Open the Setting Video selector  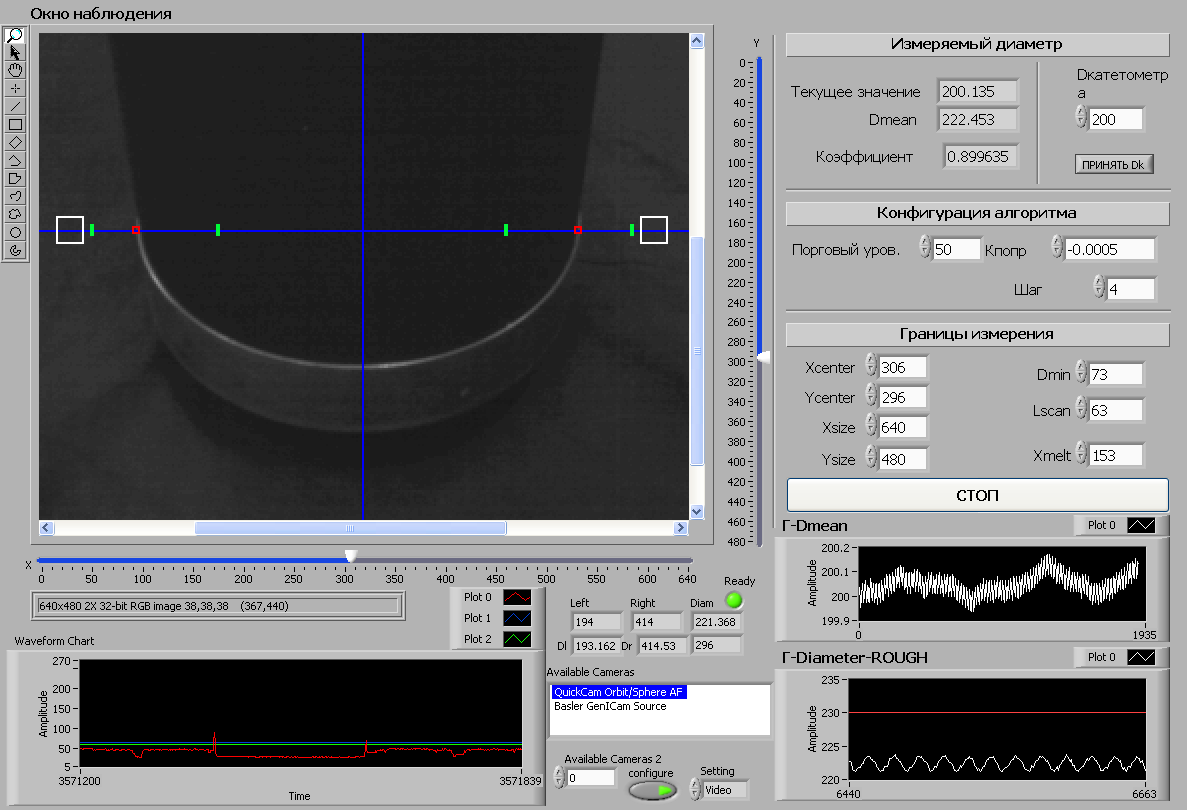(x=724, y=790)
